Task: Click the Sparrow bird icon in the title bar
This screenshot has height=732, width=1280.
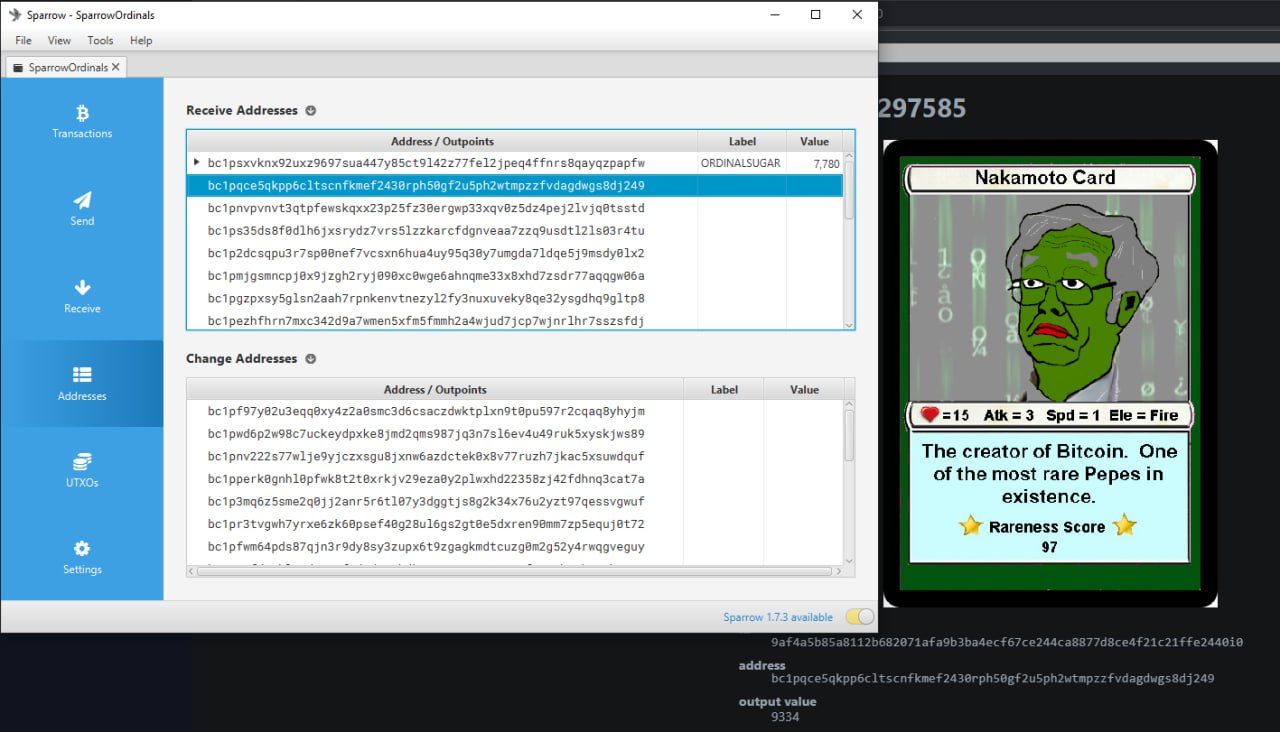Action: (14, 15)
